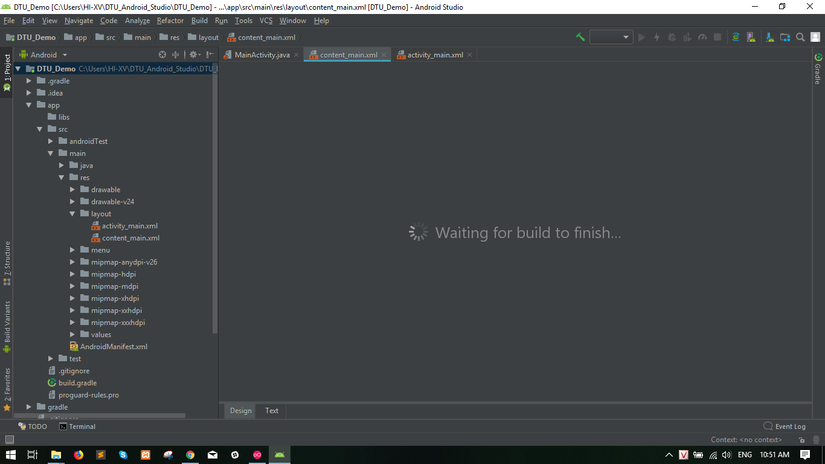Open Firefox from the taskbar
825x464 pixels.
tap(78, 455)
